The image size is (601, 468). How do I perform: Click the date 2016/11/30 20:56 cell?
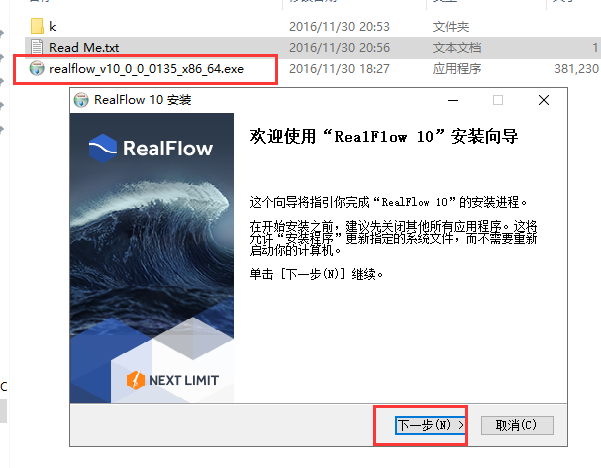coord(339,48)
